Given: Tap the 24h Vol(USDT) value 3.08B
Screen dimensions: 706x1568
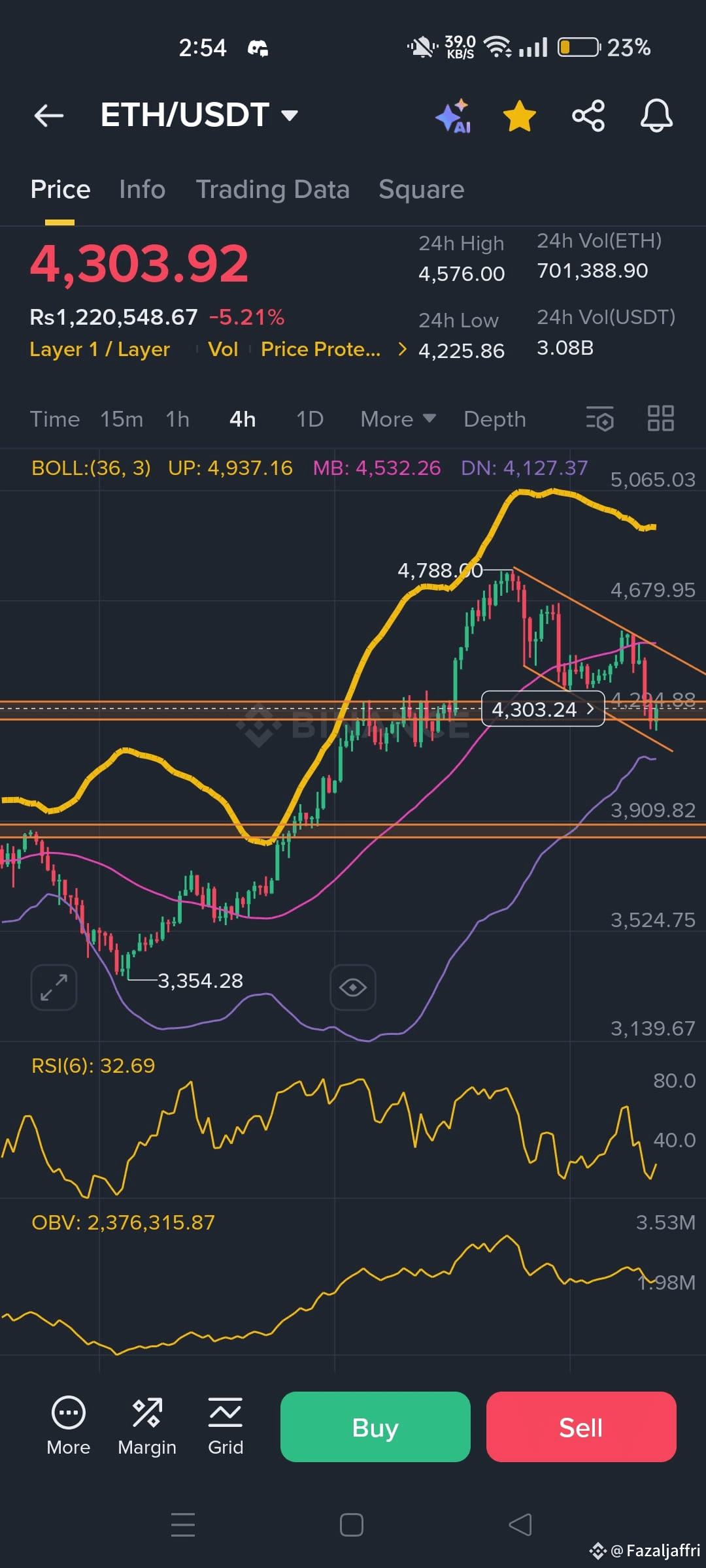Looking at the screenshot, I should tap(565, 348).
